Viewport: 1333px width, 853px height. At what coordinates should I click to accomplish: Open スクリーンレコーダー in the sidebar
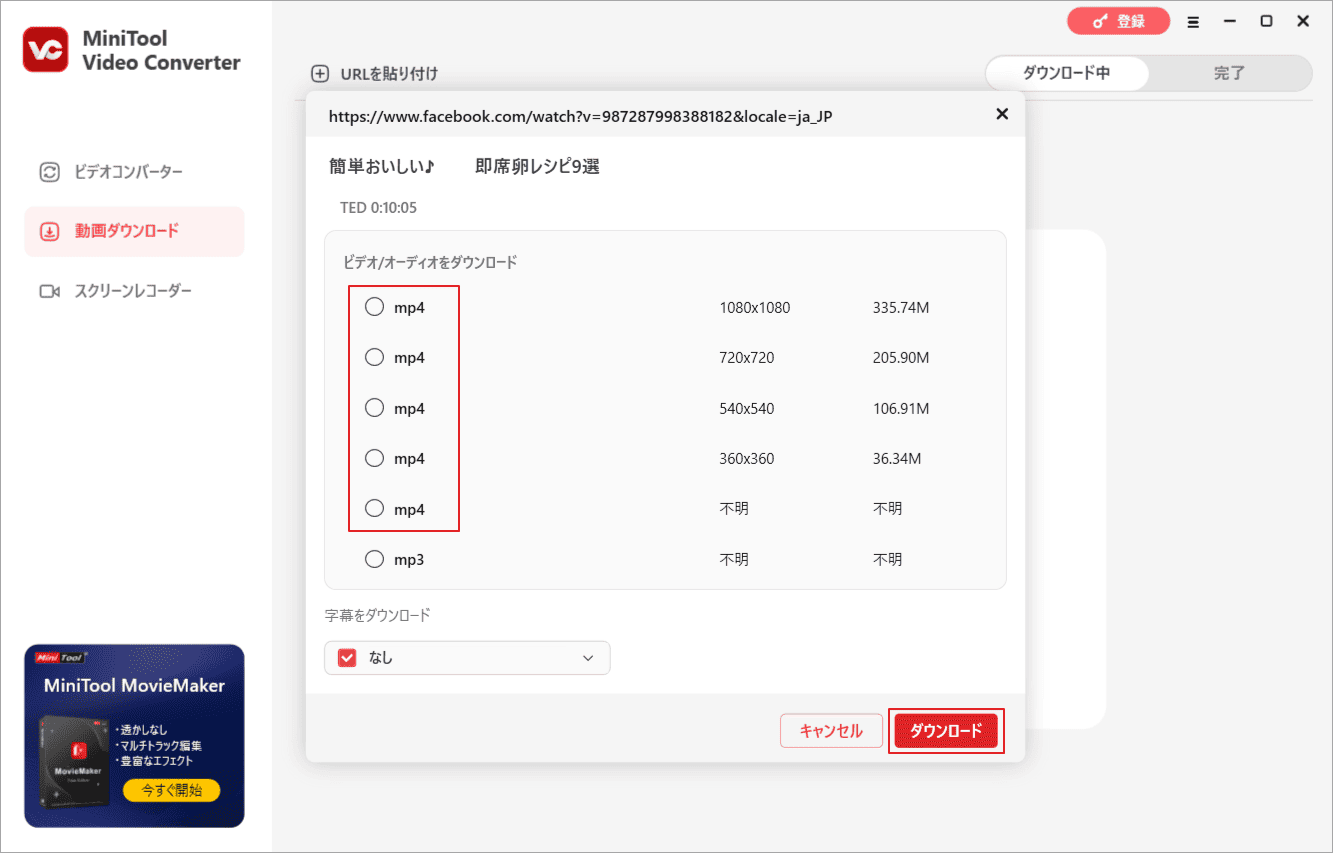pos(133,291)
